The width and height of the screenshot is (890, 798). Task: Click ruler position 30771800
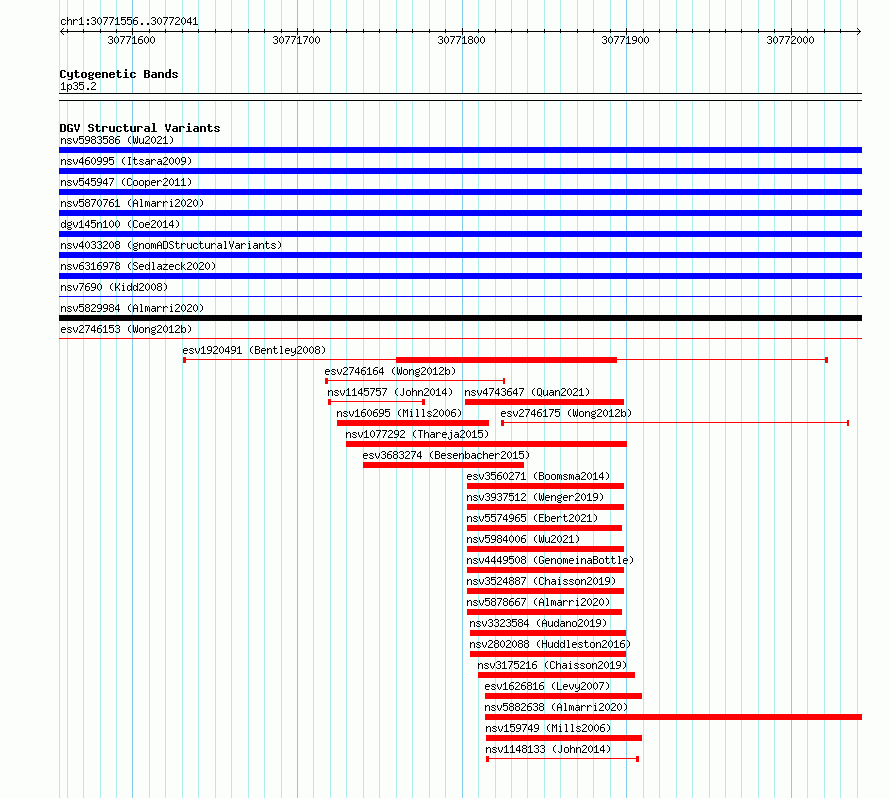pos(461,40)
